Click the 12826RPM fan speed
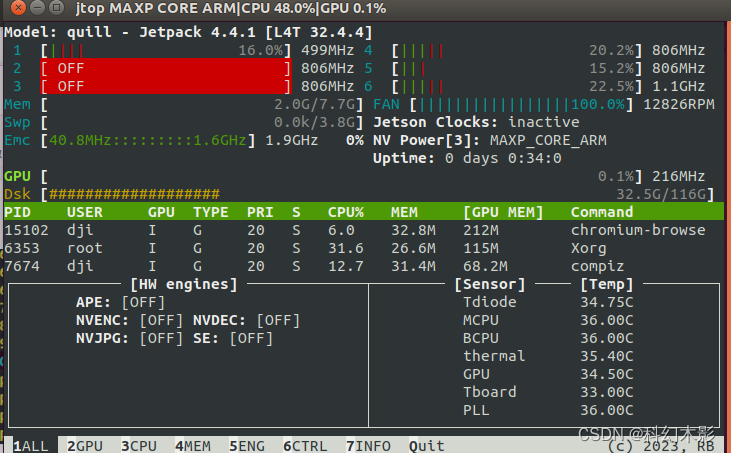The height and width of the screenshot is (453, 731). point(679,104)
